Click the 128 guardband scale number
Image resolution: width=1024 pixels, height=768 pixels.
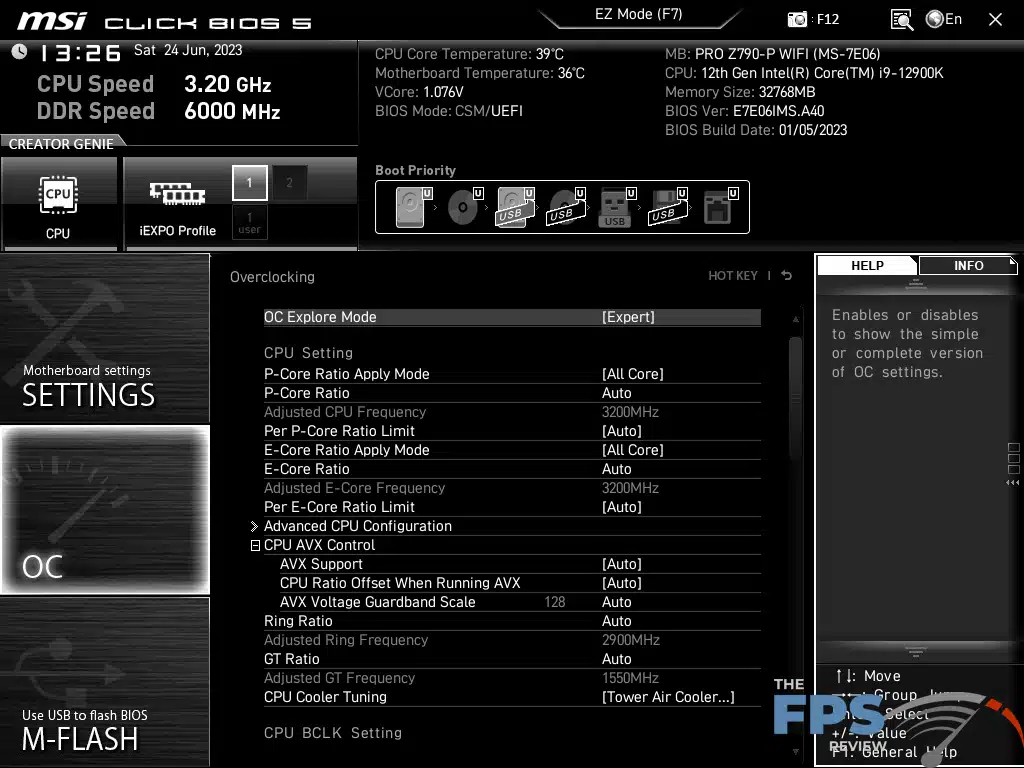[x=554, y=601]
